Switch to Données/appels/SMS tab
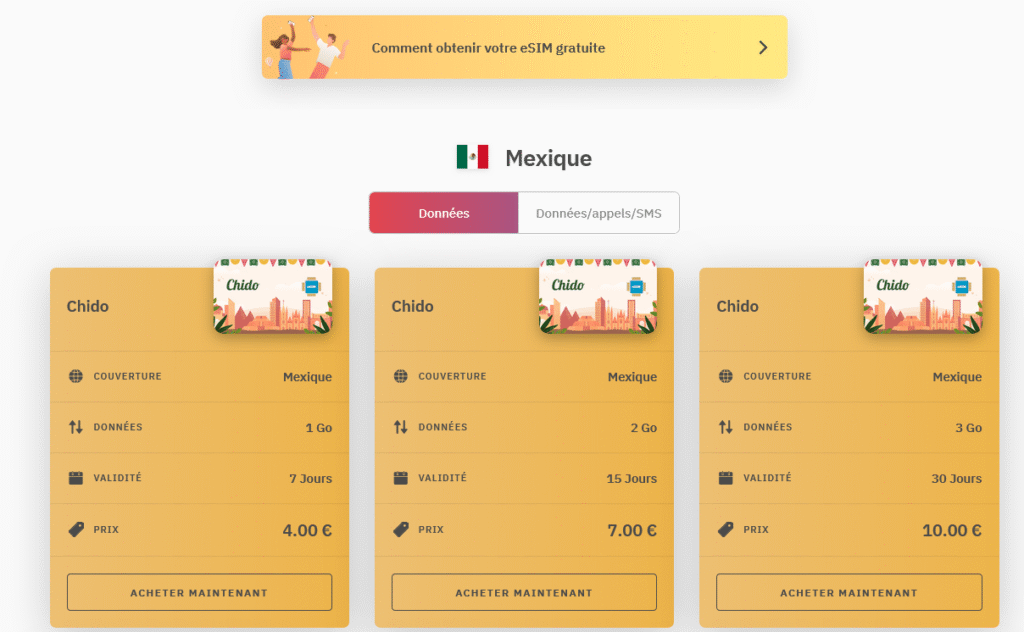This screenshot has height=632, width=1024. point(598,213)
